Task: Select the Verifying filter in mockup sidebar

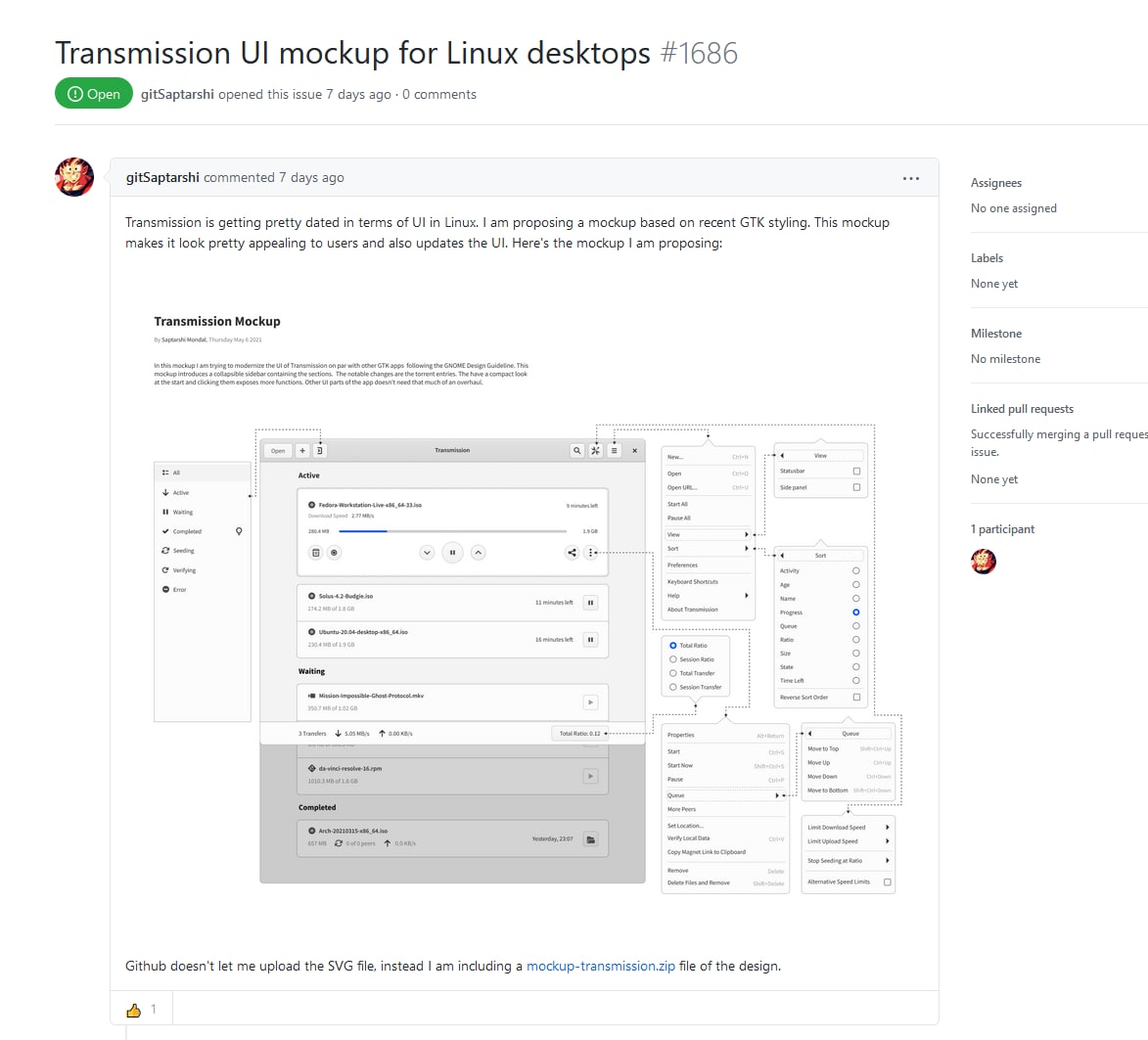Action: click(202, 570)
